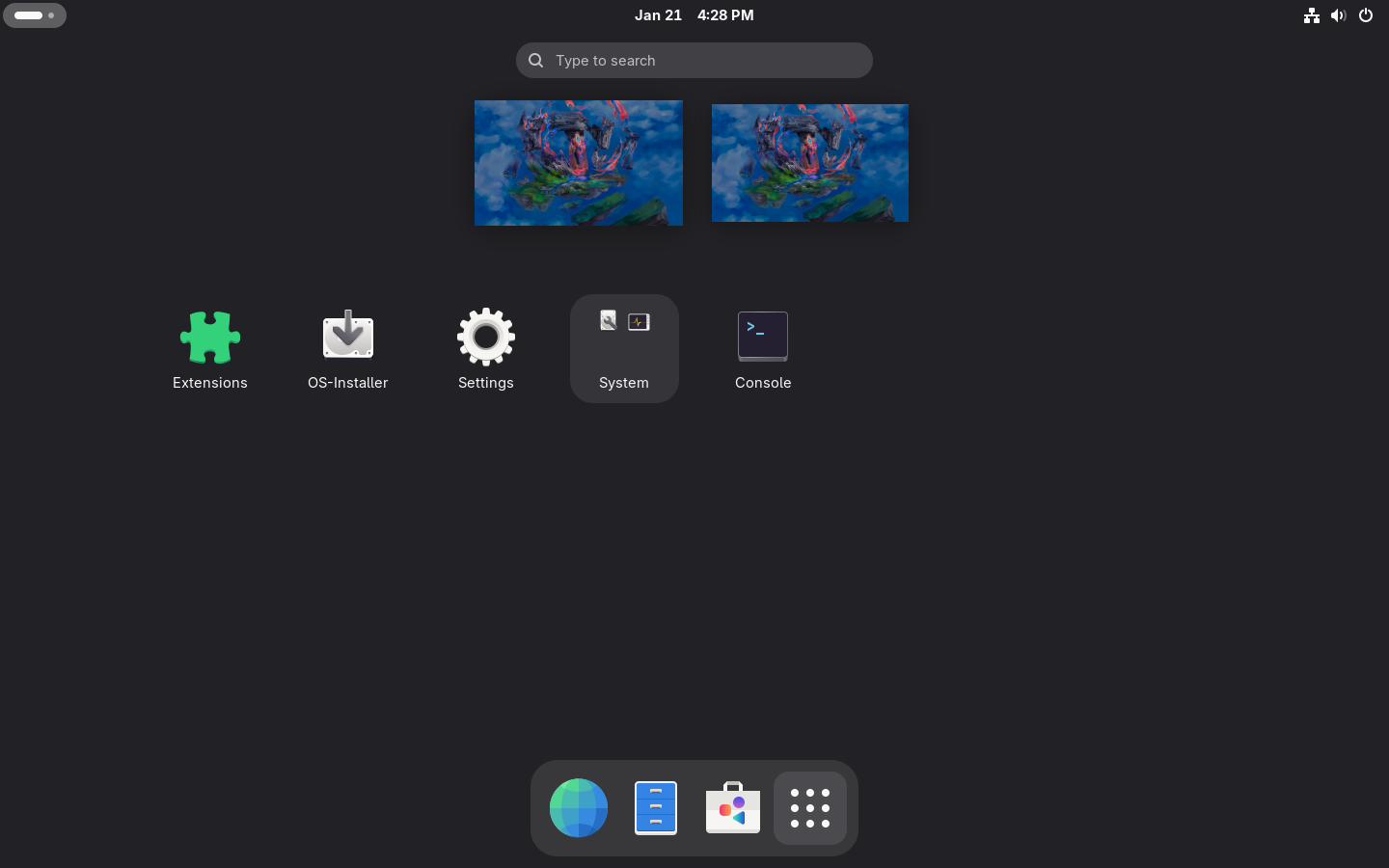This screenshot has height=868, width=1389.
Task: Switch to the second workspace thumbnail
Action: click(x=810, y=163)
